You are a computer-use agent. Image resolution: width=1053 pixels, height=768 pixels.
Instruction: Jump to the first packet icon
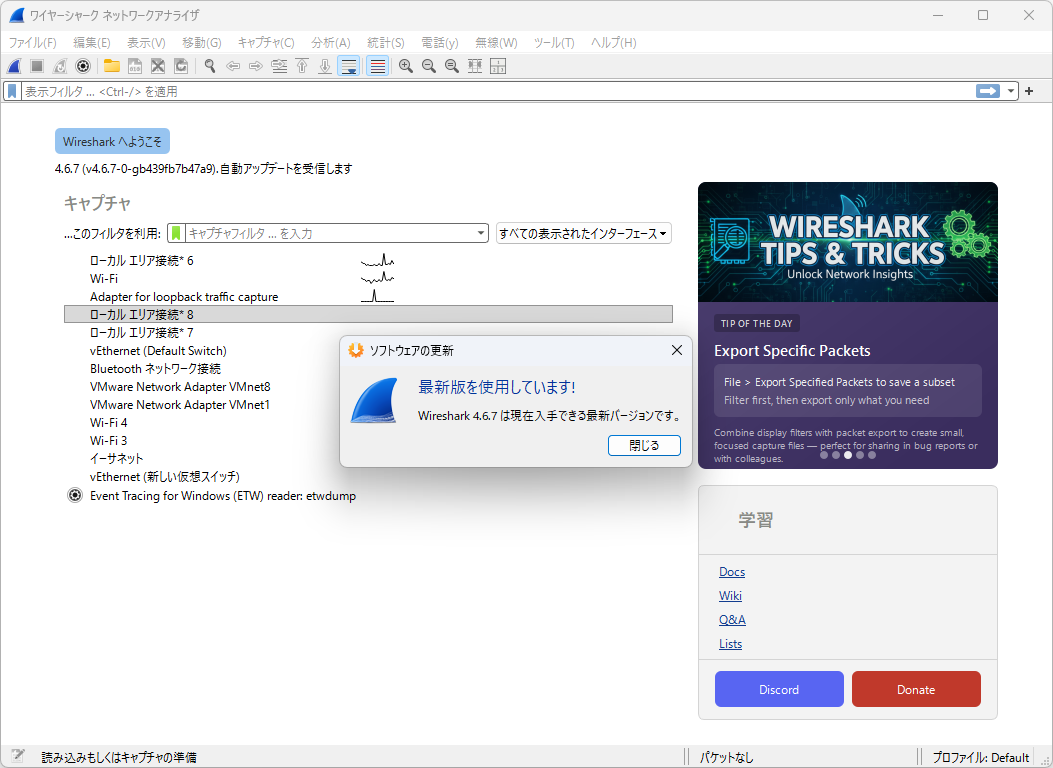pos(302,66)
